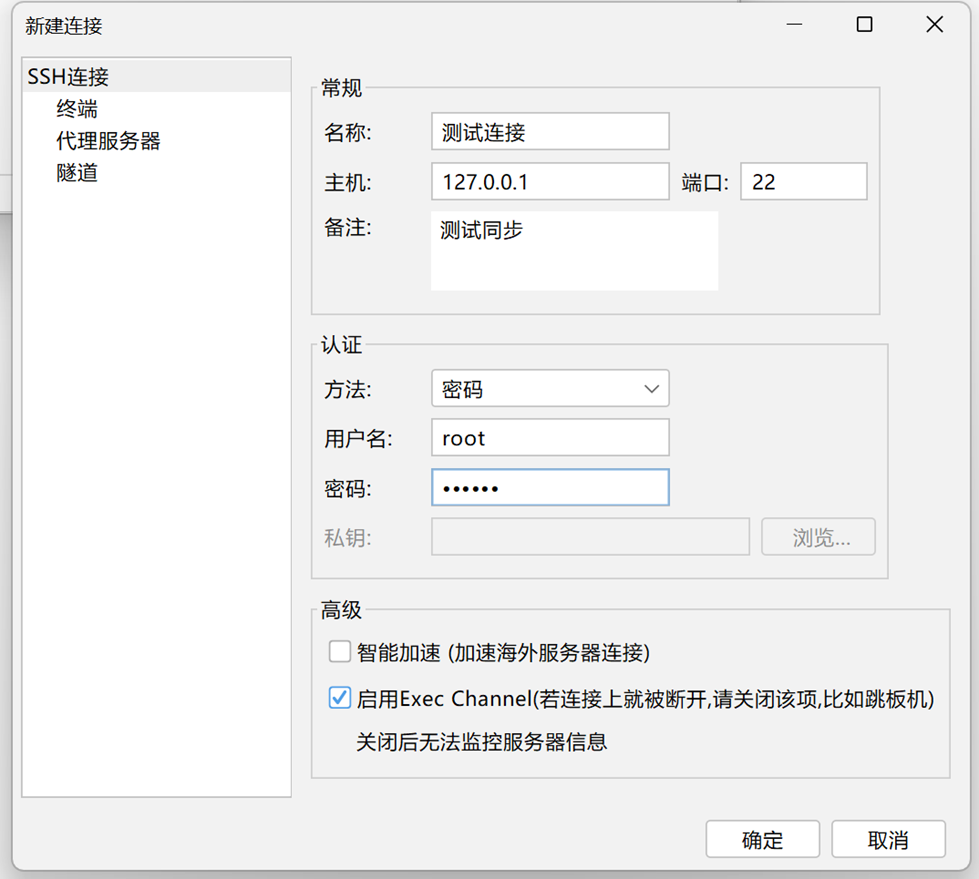Open the 隧道 settings page
979x879 pixels.
click(77, 173)
